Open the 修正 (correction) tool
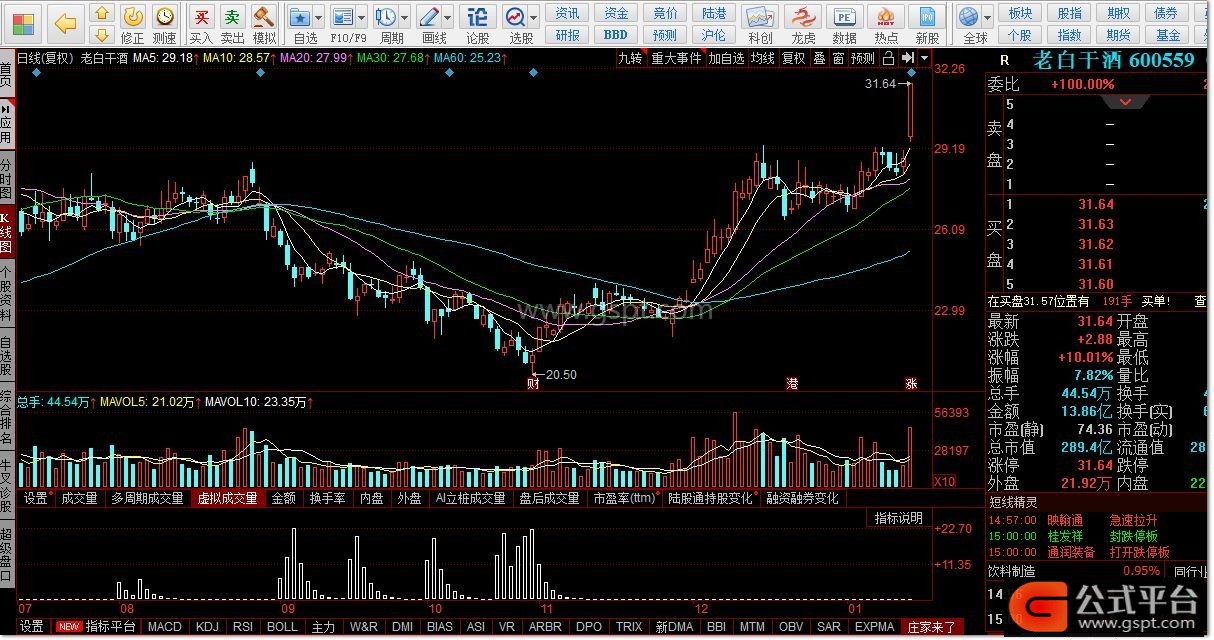Viewport: 1214px width, 640px height. pos(132,24)
